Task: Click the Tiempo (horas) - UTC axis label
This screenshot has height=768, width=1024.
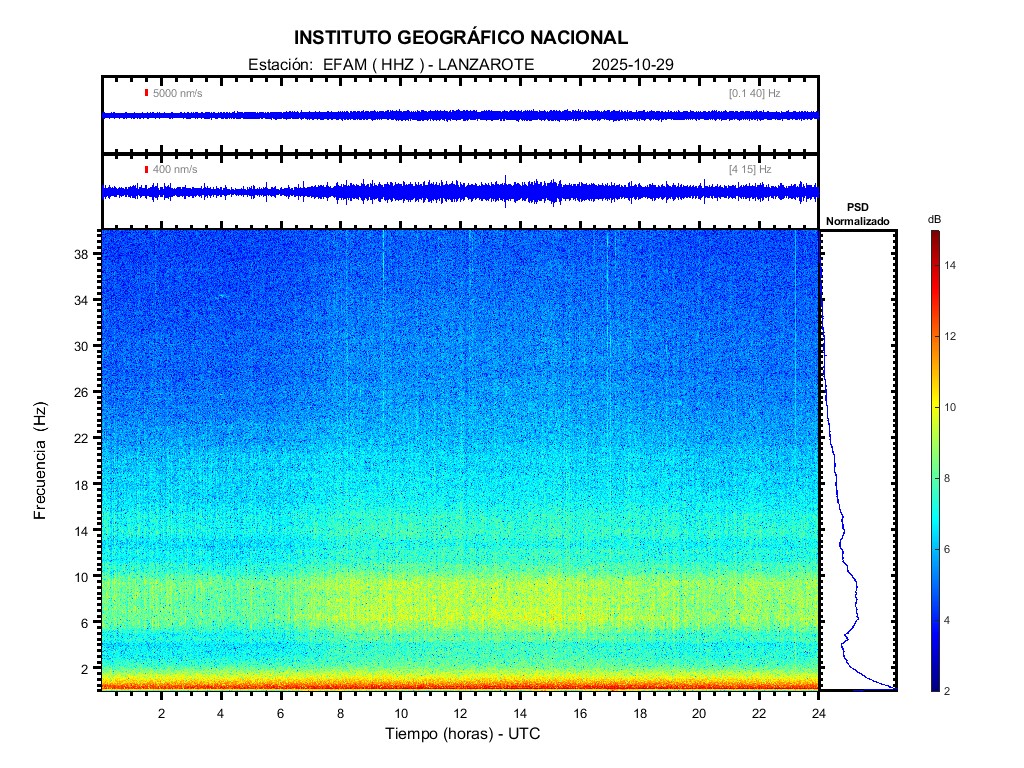Action: [463, 734]
